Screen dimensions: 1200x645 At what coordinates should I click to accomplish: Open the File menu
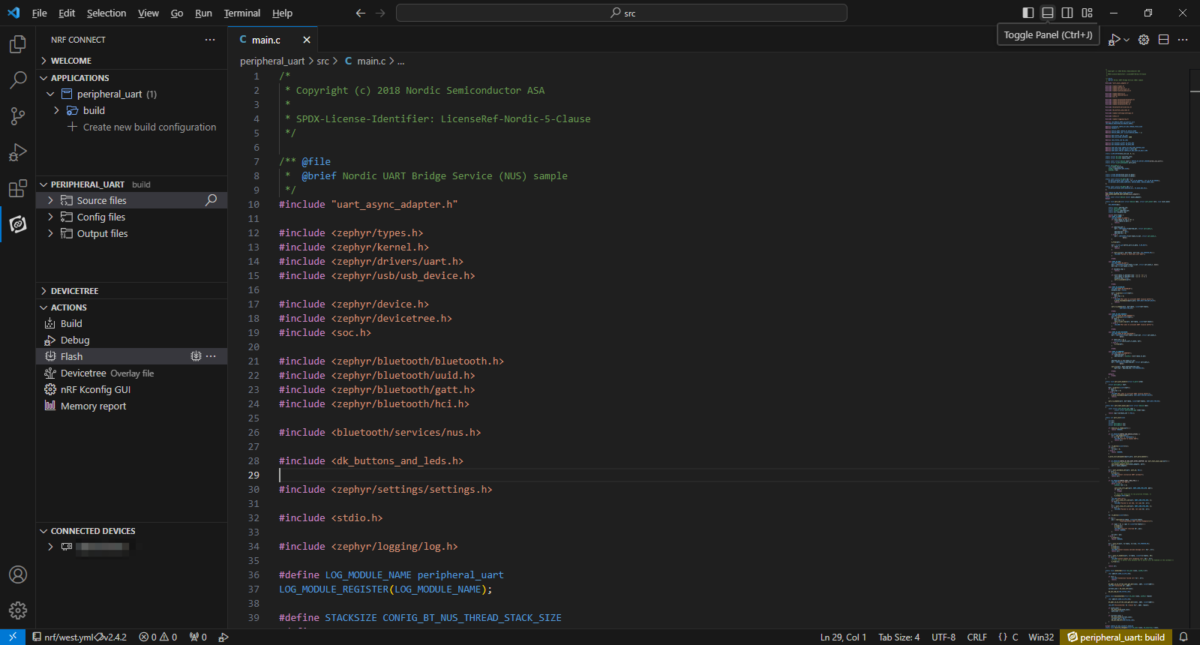click(x=39, y=13)
